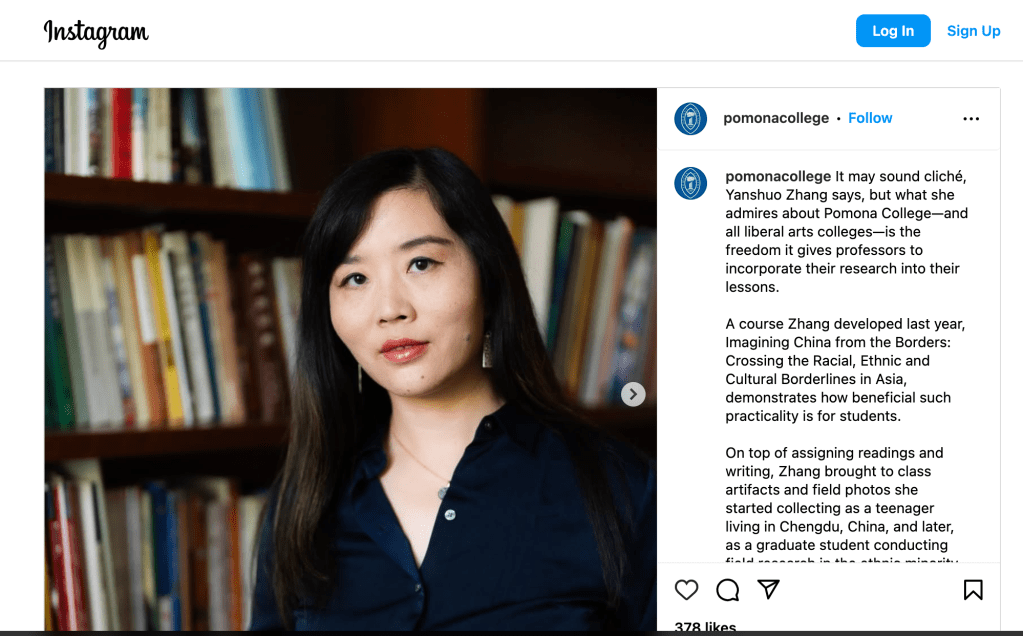
Task: Click the bold pomonacollege name in caption
Action: (x=778, y=176)
